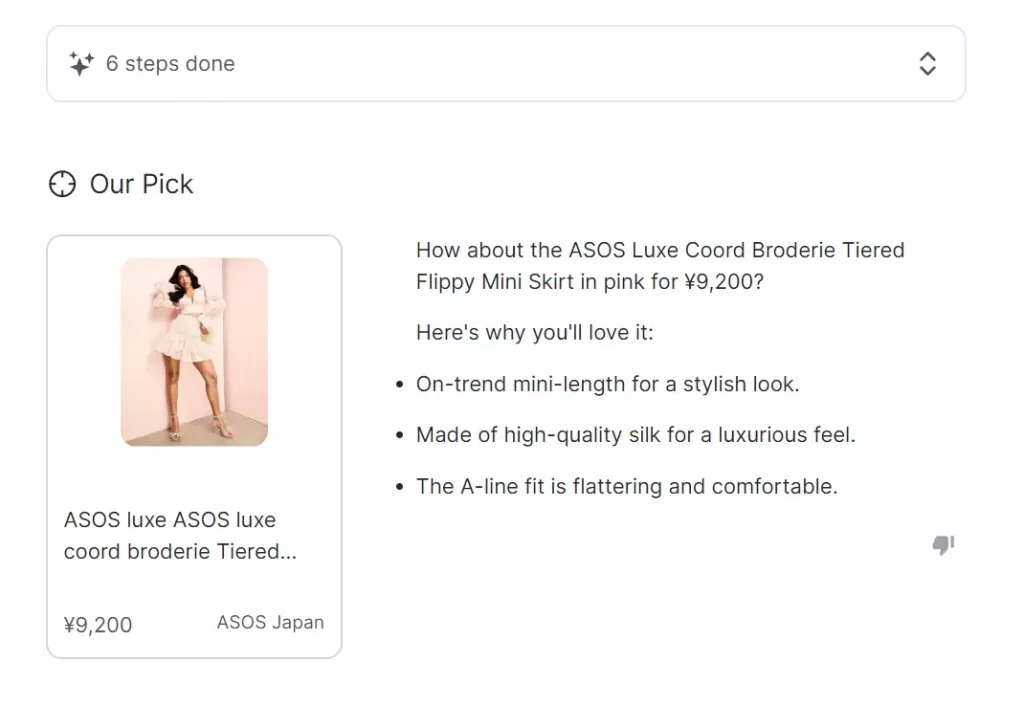Click the Our Pick target icon

(63, 184)
